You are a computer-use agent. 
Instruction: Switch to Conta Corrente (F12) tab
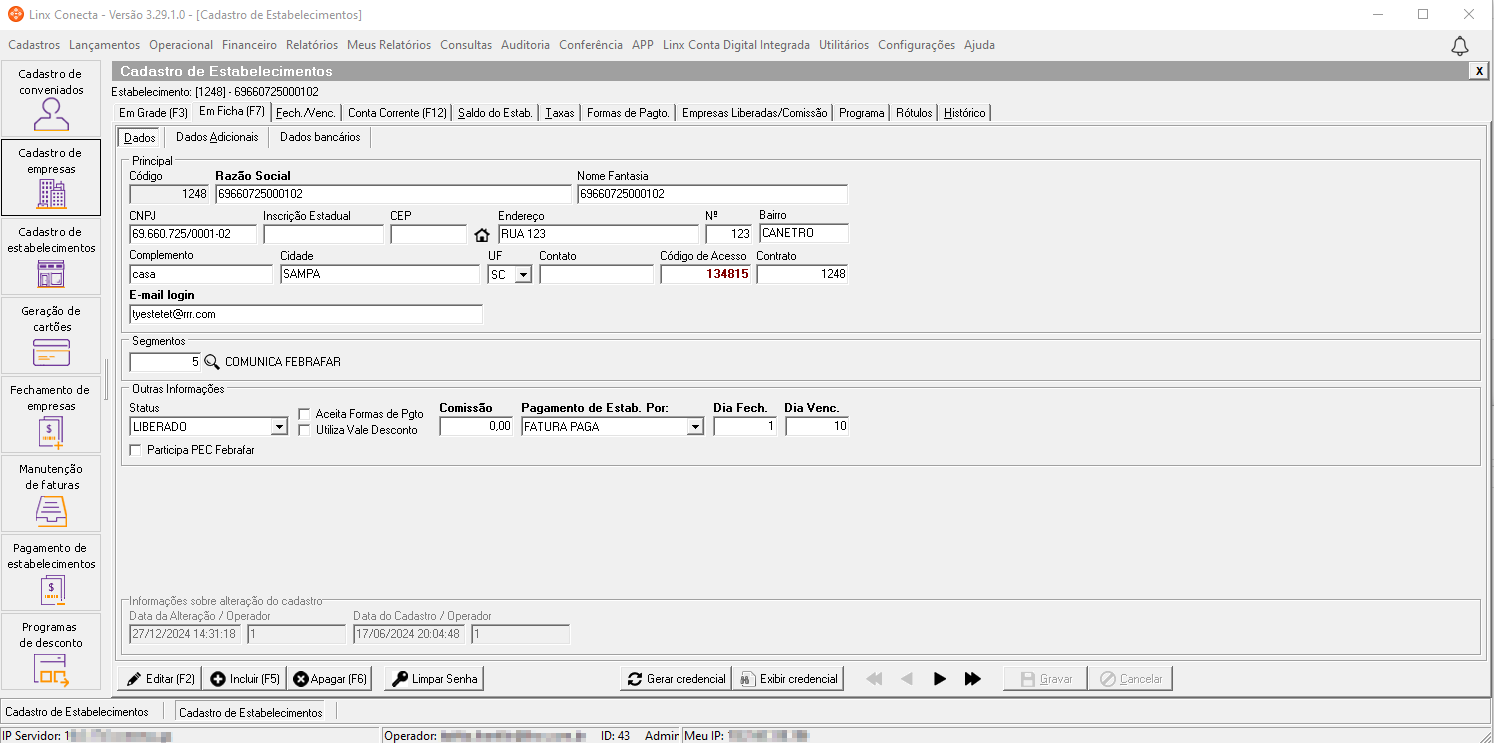pyautogui.click(x=397, y=113)
